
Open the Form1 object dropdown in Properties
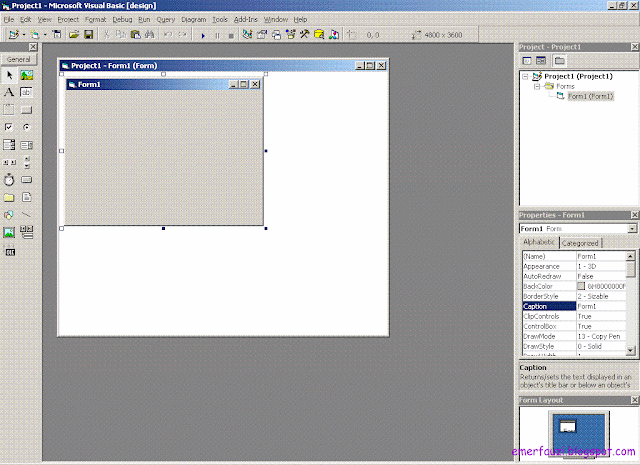(x=632, y=229)
